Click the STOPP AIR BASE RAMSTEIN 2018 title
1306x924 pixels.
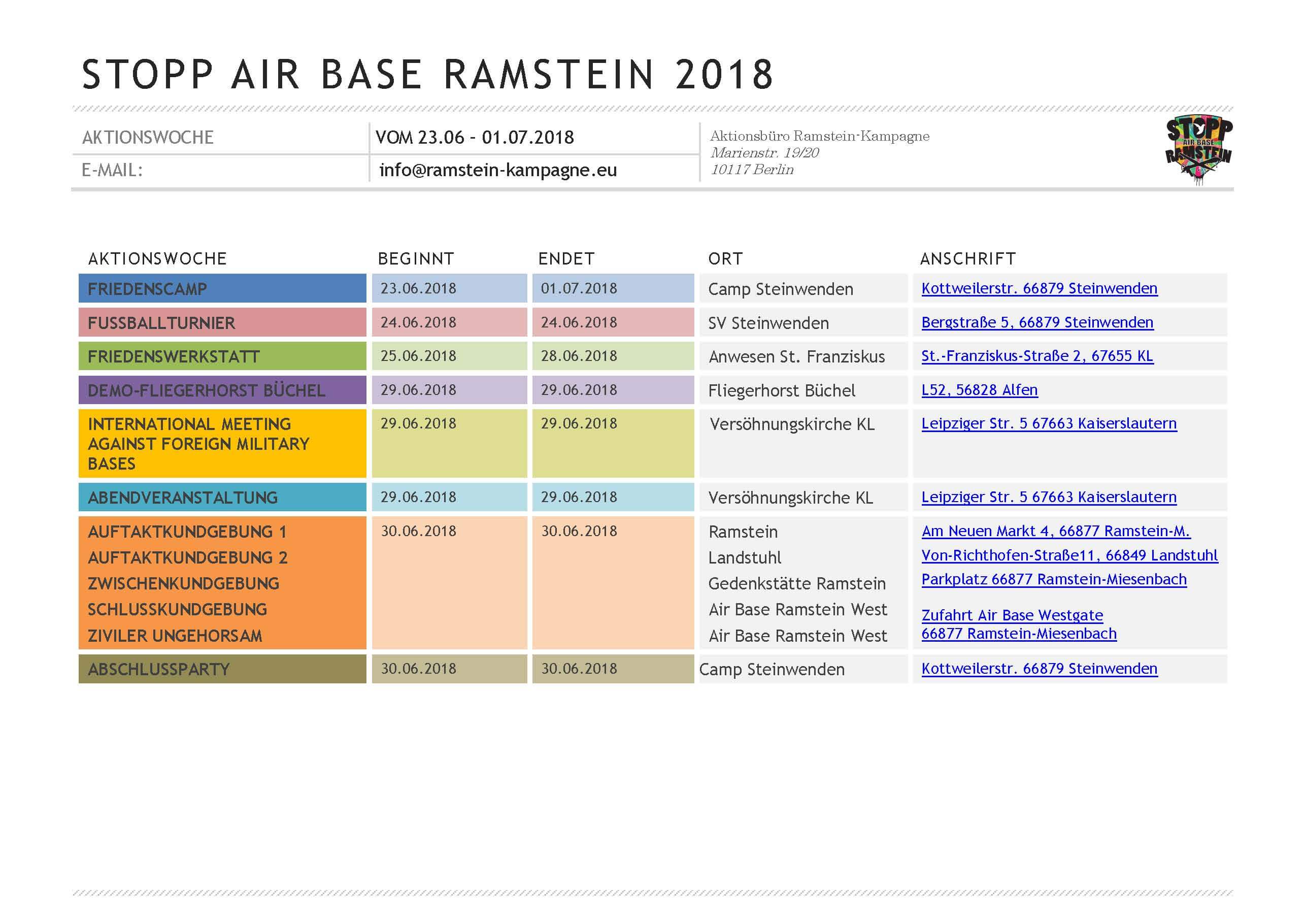[x=428, y=75]
